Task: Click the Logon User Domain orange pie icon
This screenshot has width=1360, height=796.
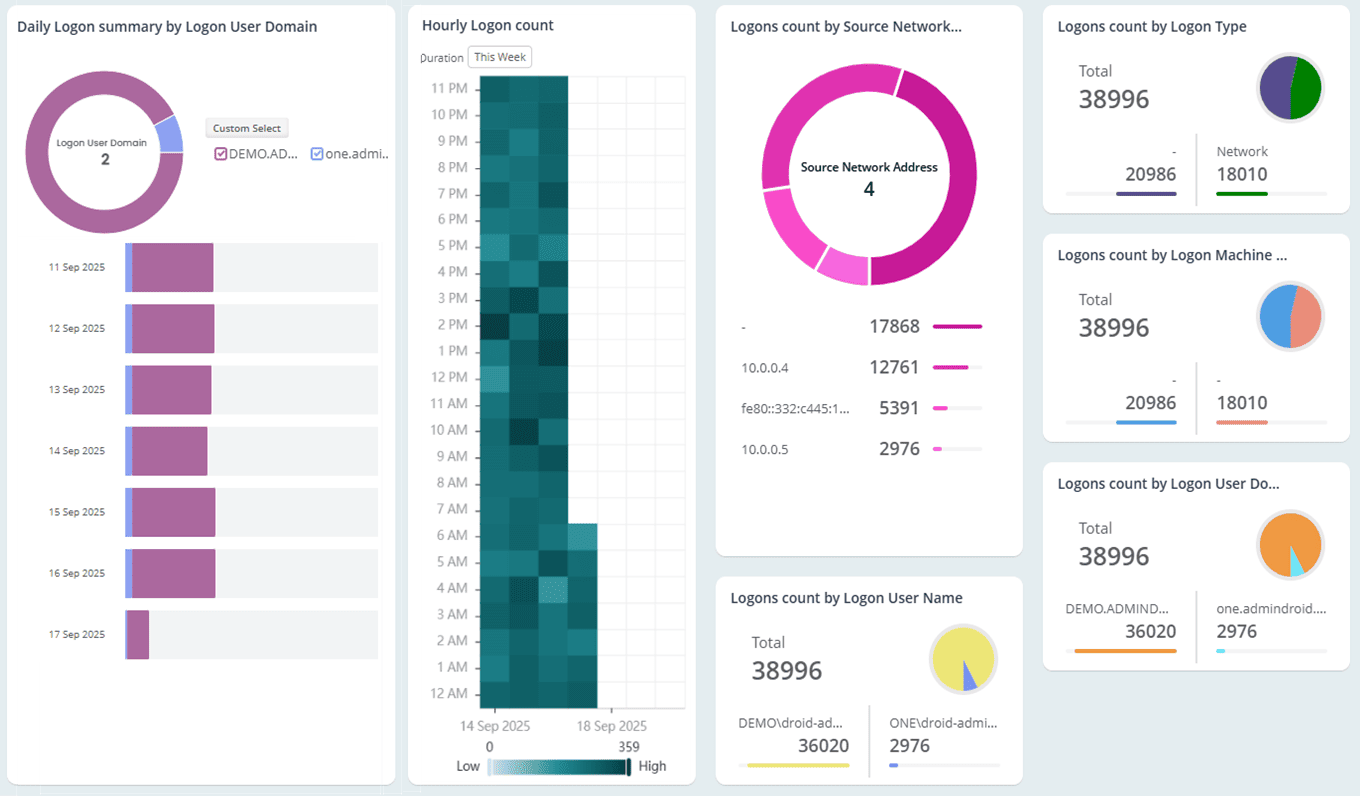Action: point(1290,545)
